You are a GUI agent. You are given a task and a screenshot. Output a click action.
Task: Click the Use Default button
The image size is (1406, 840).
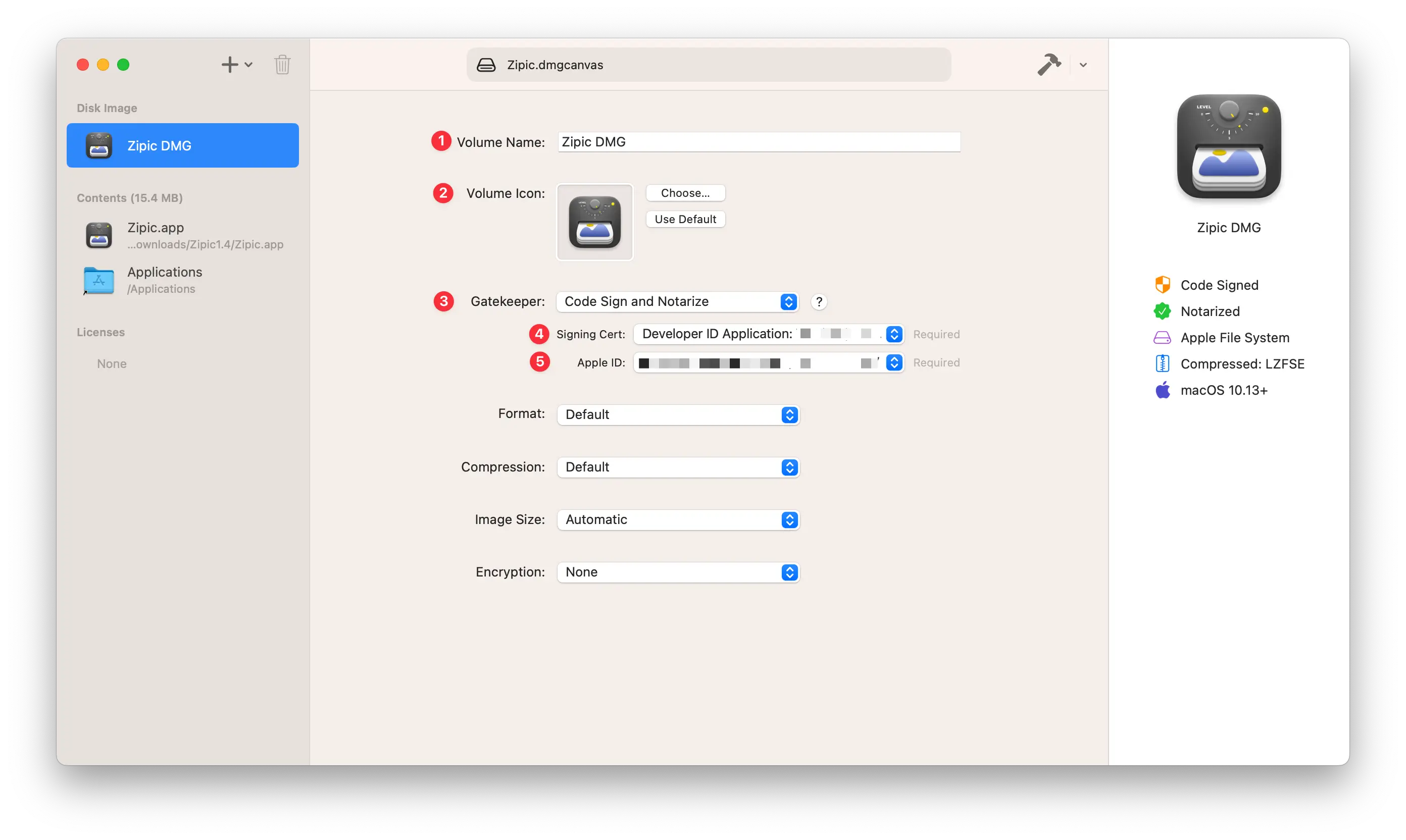[685, 219]
